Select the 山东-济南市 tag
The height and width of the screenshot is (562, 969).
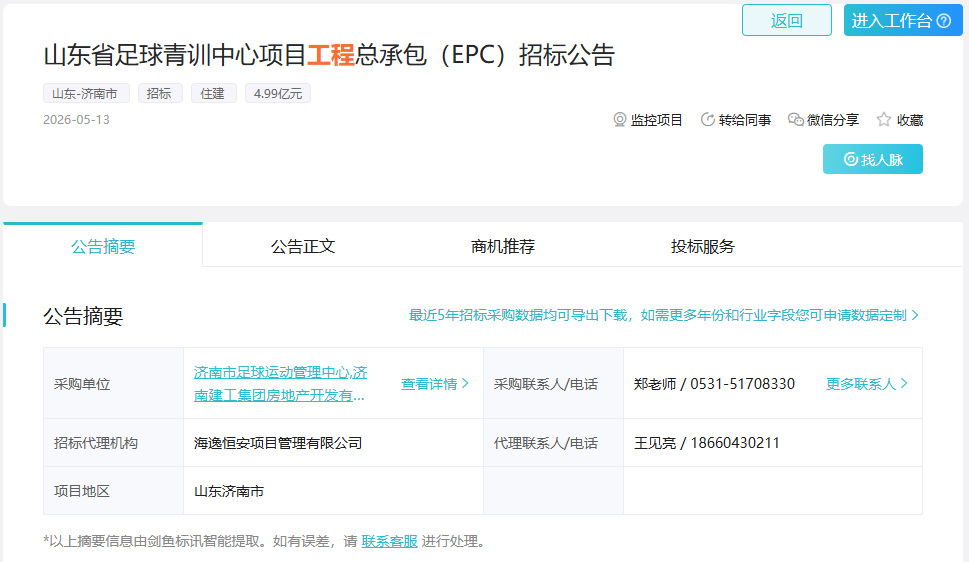click(x=86, y=93)
